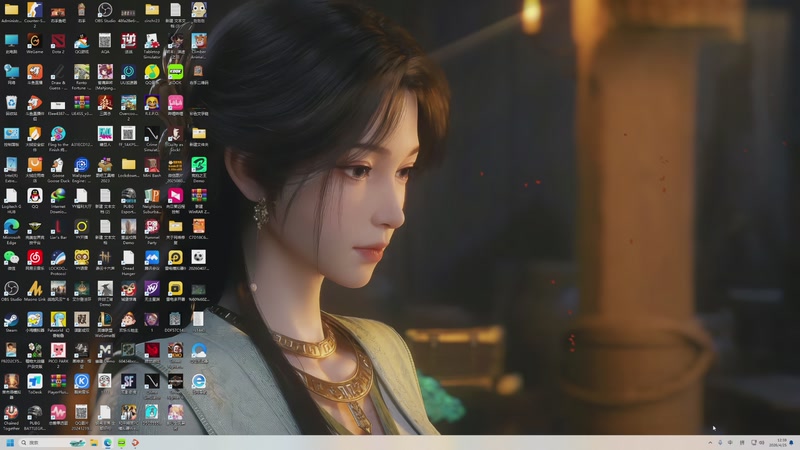Open the Network globe icon
This screenshot has height=450, width=800.
pos(11,72)
